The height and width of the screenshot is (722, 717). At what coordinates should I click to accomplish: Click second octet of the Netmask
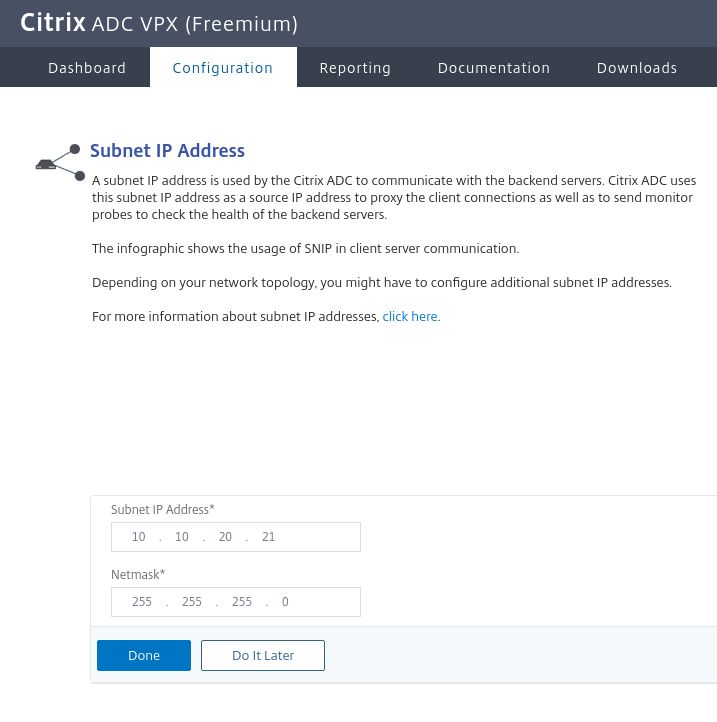coord(192,602)
